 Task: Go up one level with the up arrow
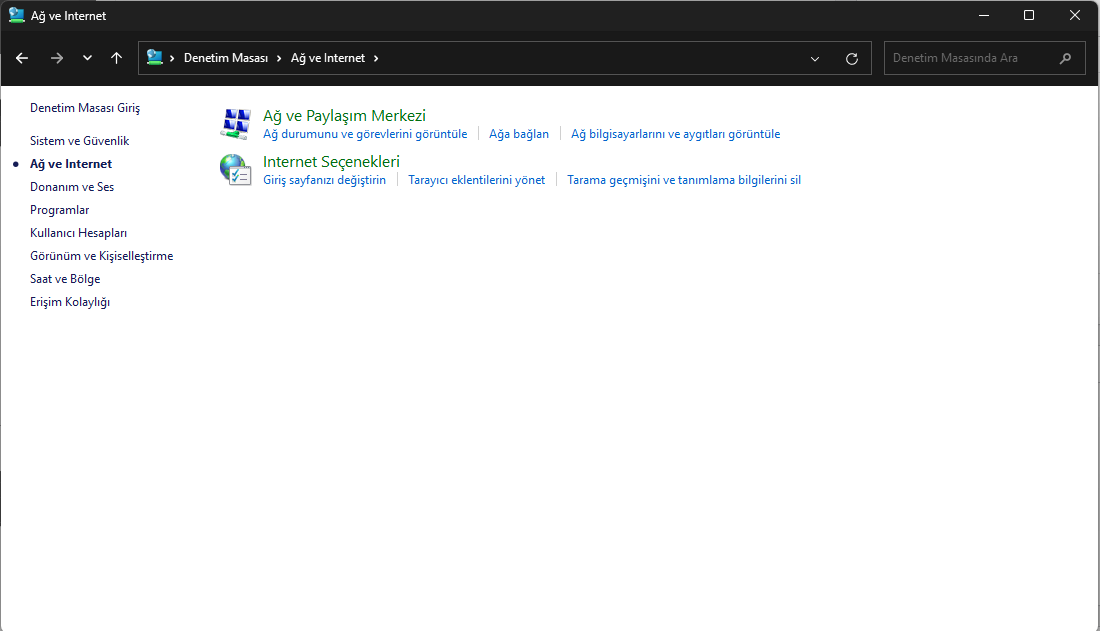116,58
